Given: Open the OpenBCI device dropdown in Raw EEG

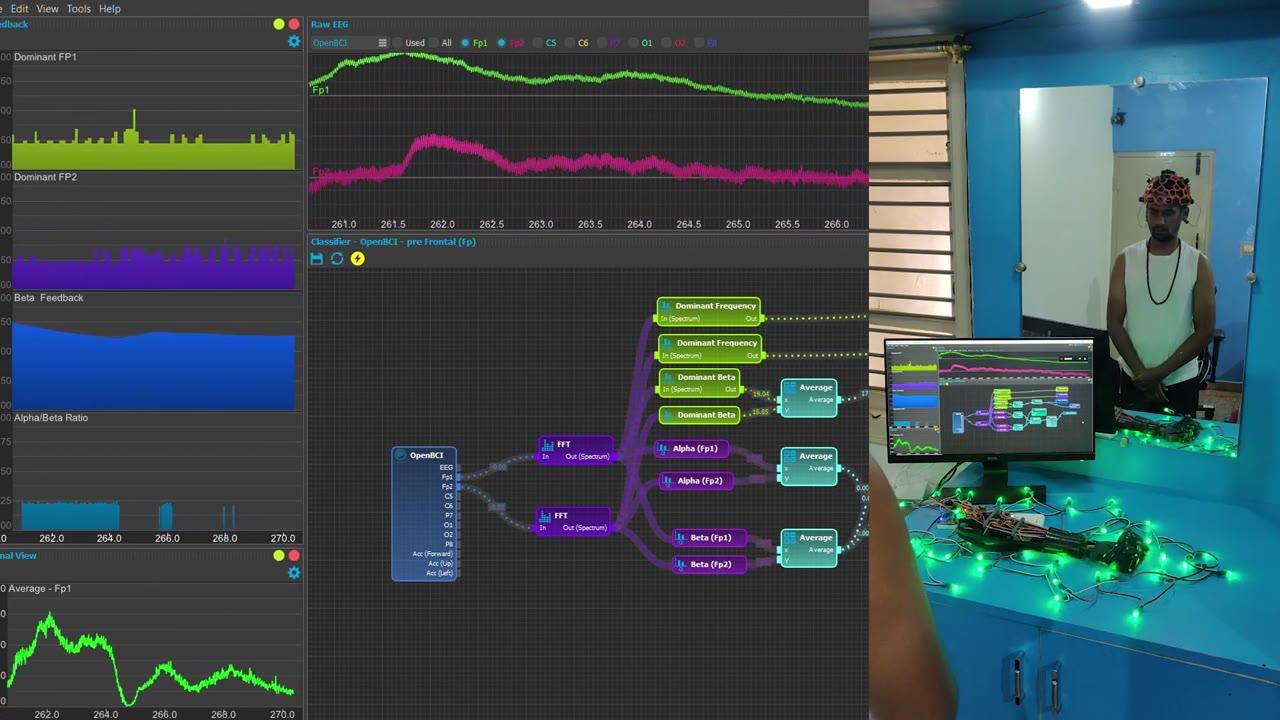Looking at the screenshot, I should click(x=349, y=43).
